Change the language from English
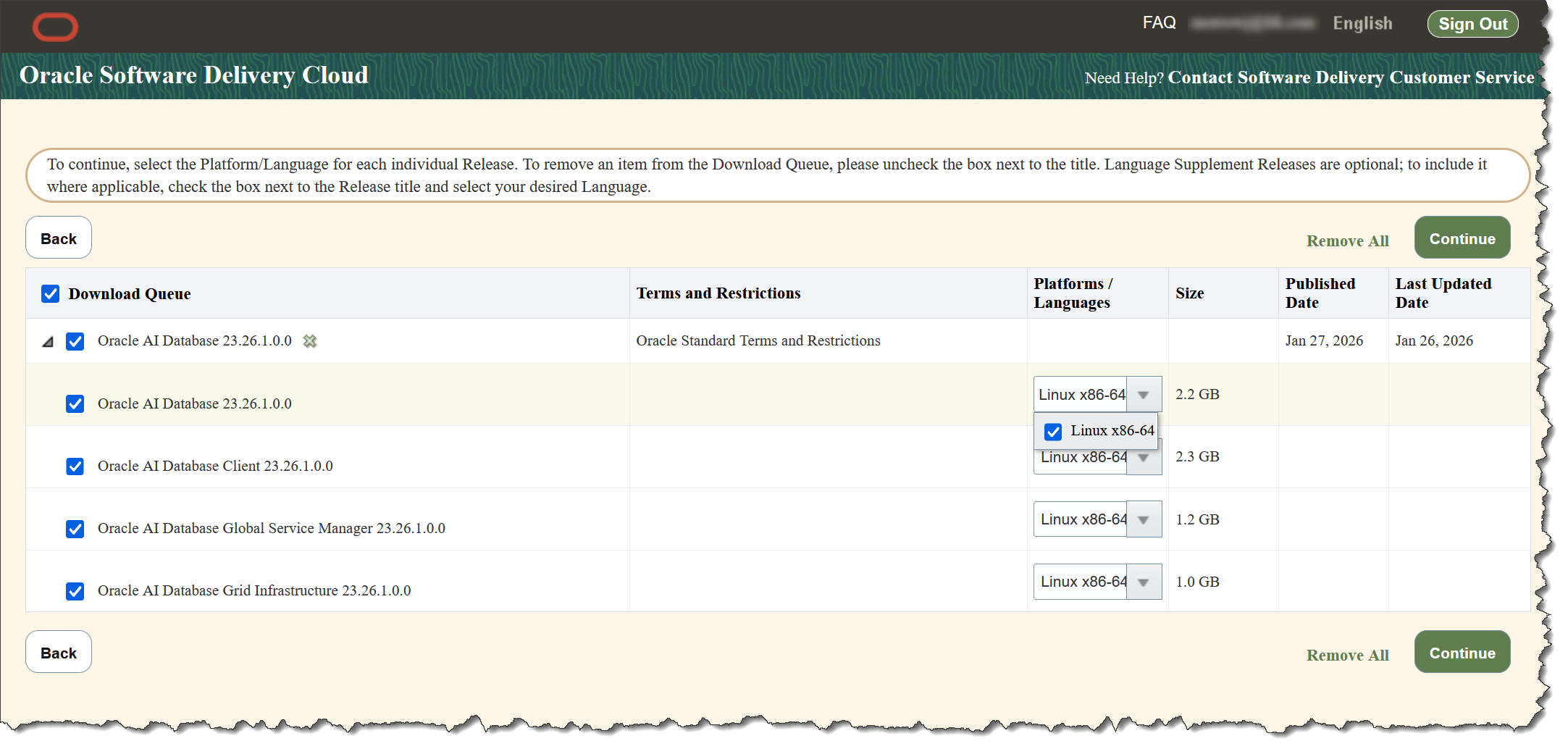1568x749 pixels. point(1362,24)
